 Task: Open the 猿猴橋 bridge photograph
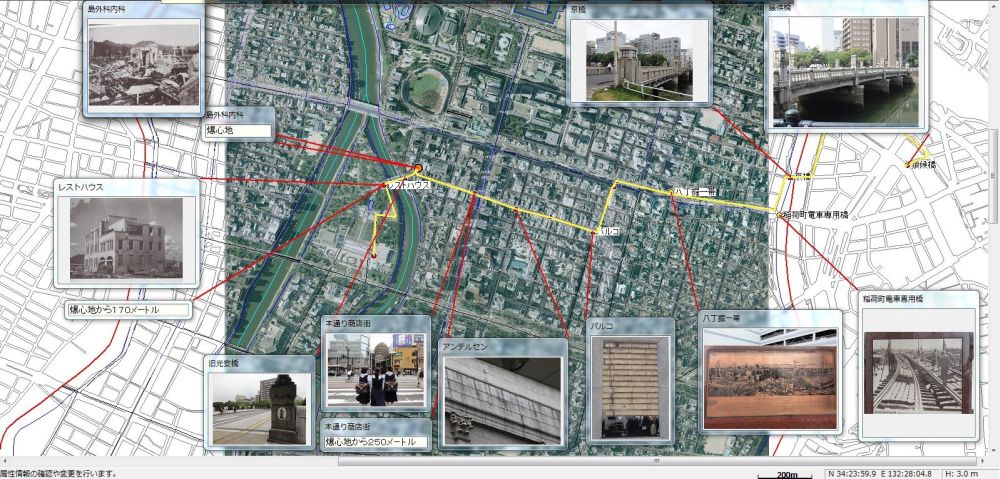(x=846, y=70)
